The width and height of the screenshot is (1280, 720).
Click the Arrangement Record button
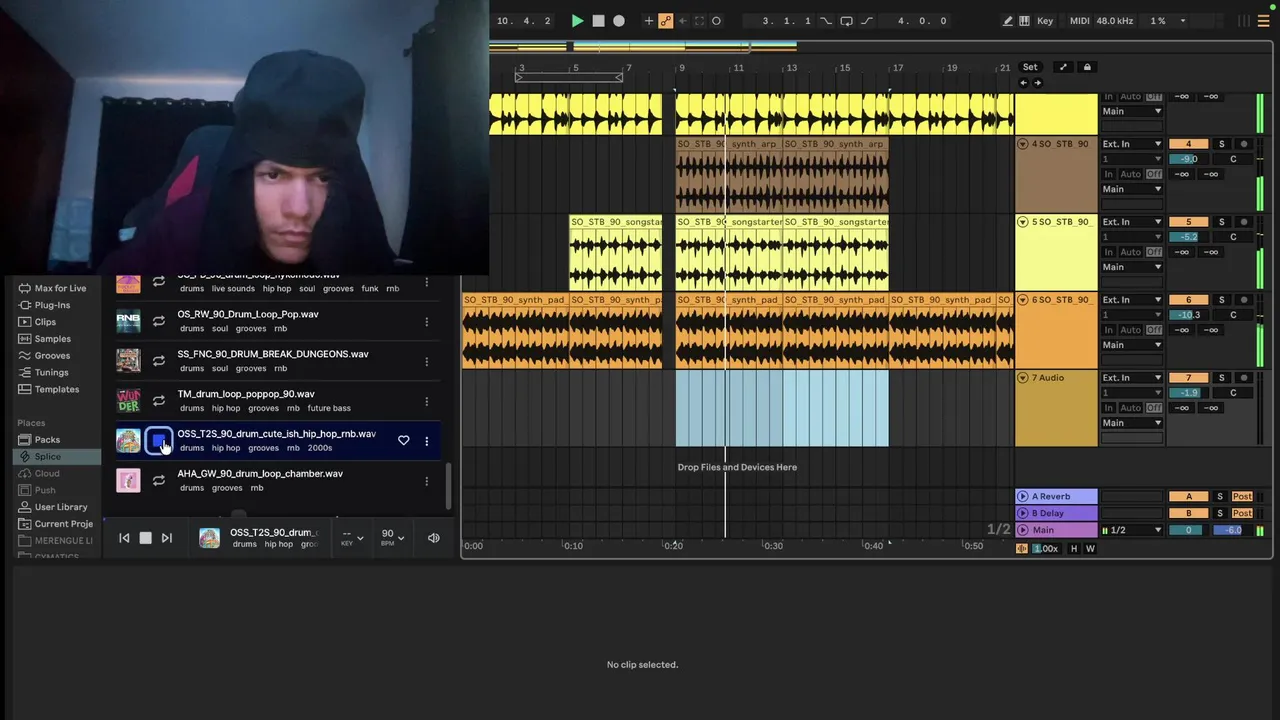tap(619, 21)
